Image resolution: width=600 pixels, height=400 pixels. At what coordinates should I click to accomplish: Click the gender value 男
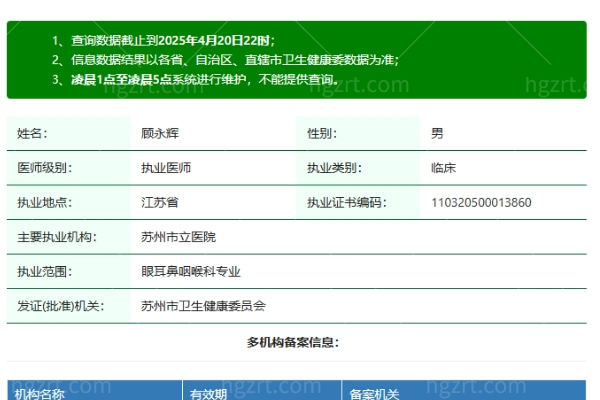tap(437, 133)
